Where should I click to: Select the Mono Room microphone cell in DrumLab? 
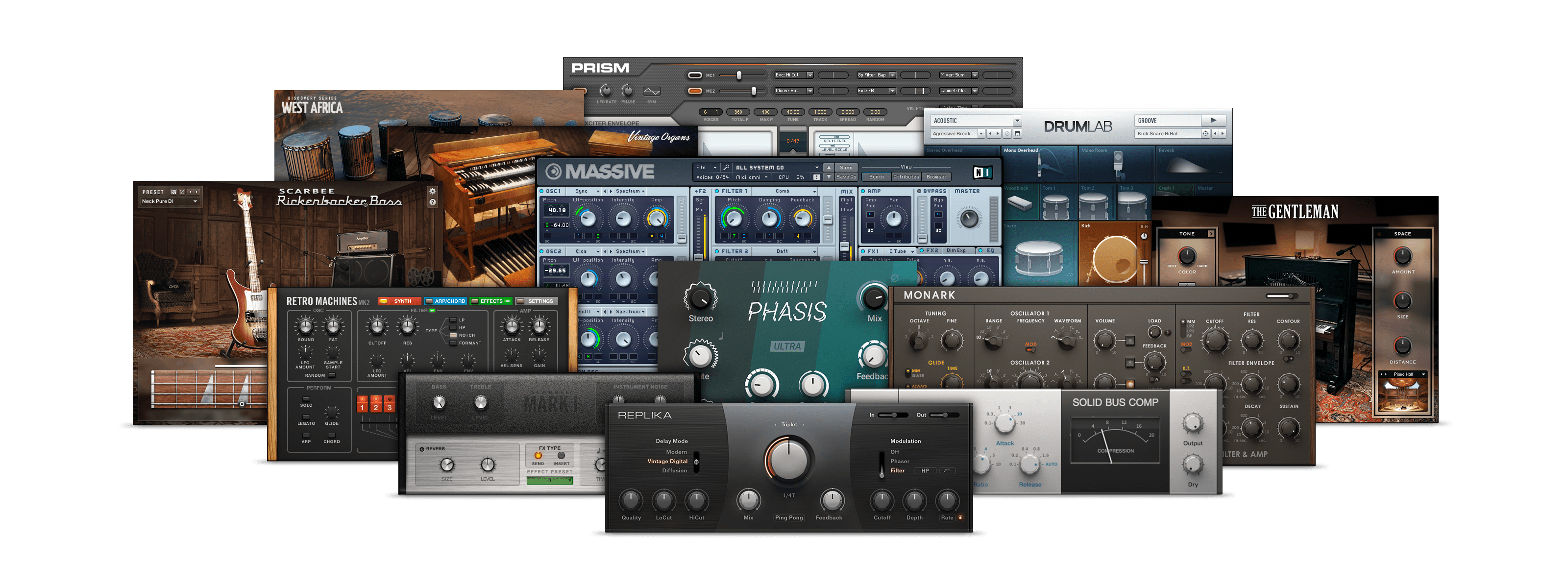coord(1116,163)
